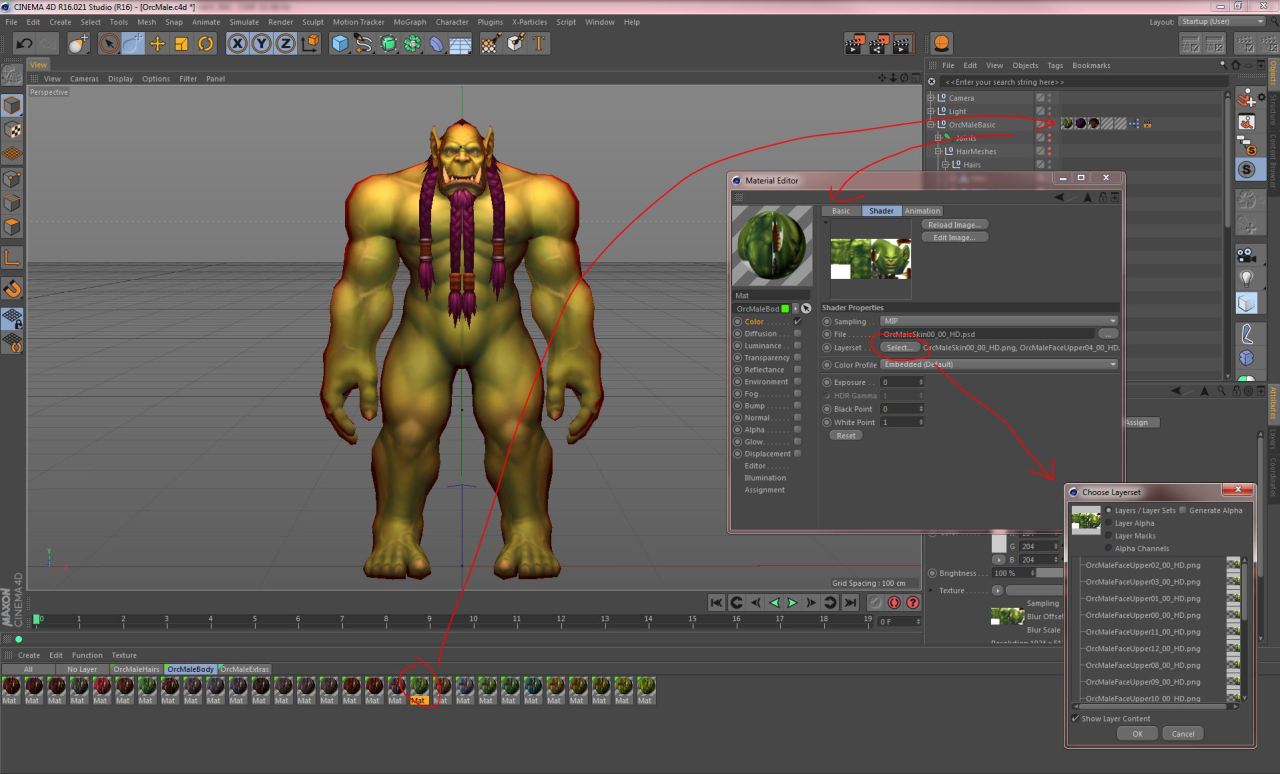Click the play forward button
The width and height of the screenshot is (1280, 774).
(x=792, y=602)
